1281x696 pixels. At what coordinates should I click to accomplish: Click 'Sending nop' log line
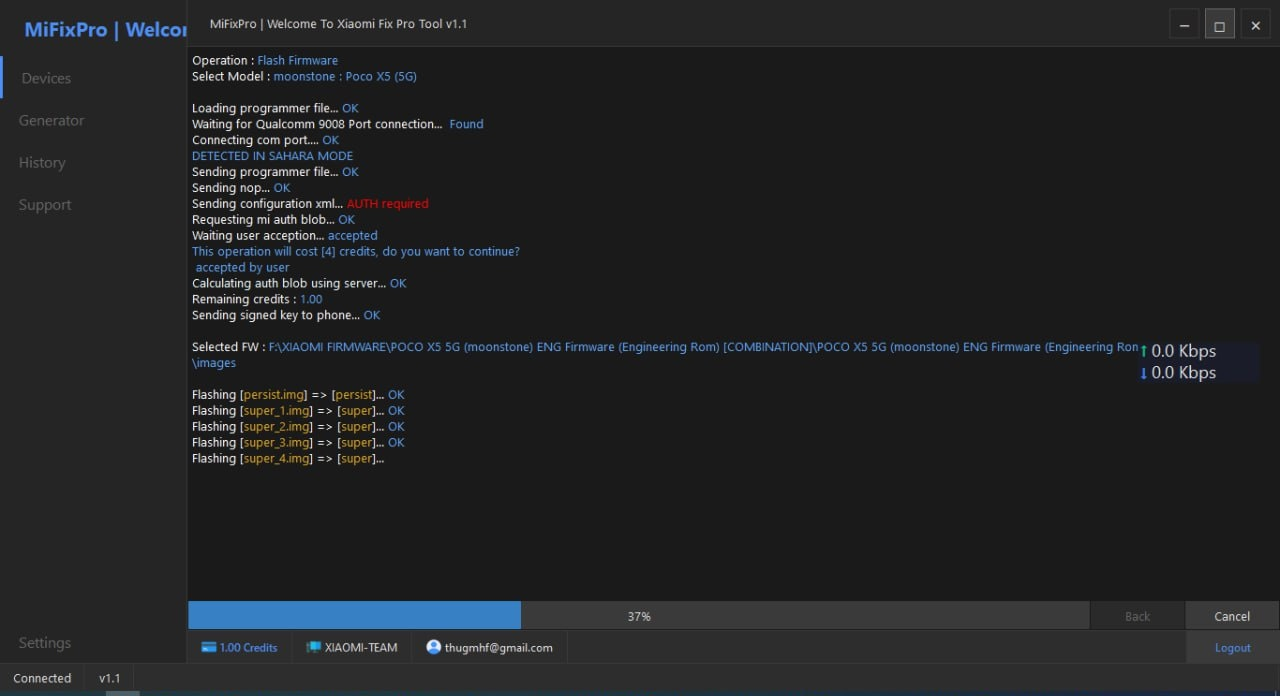(241, 188)
